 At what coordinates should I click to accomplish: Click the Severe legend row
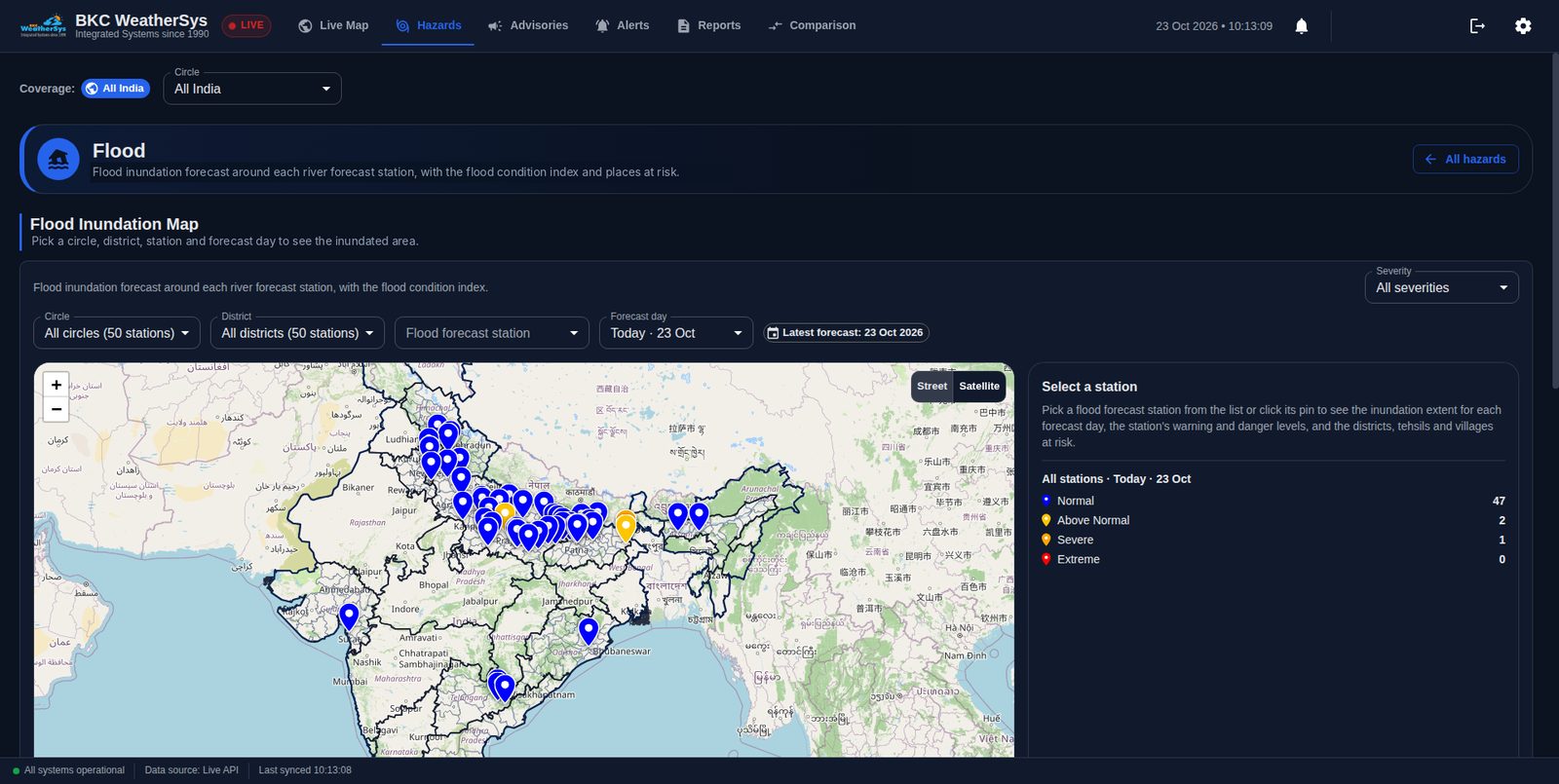tap(1274, 540)
